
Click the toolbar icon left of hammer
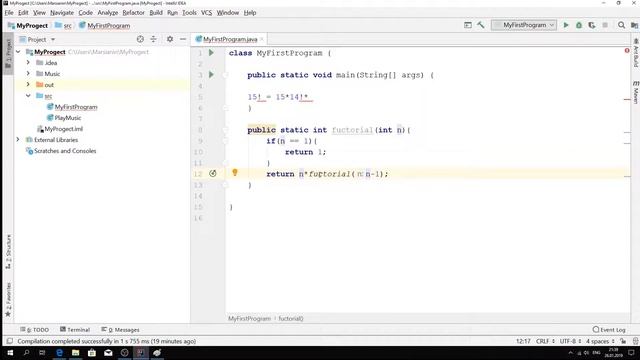[x=468, y=25]
